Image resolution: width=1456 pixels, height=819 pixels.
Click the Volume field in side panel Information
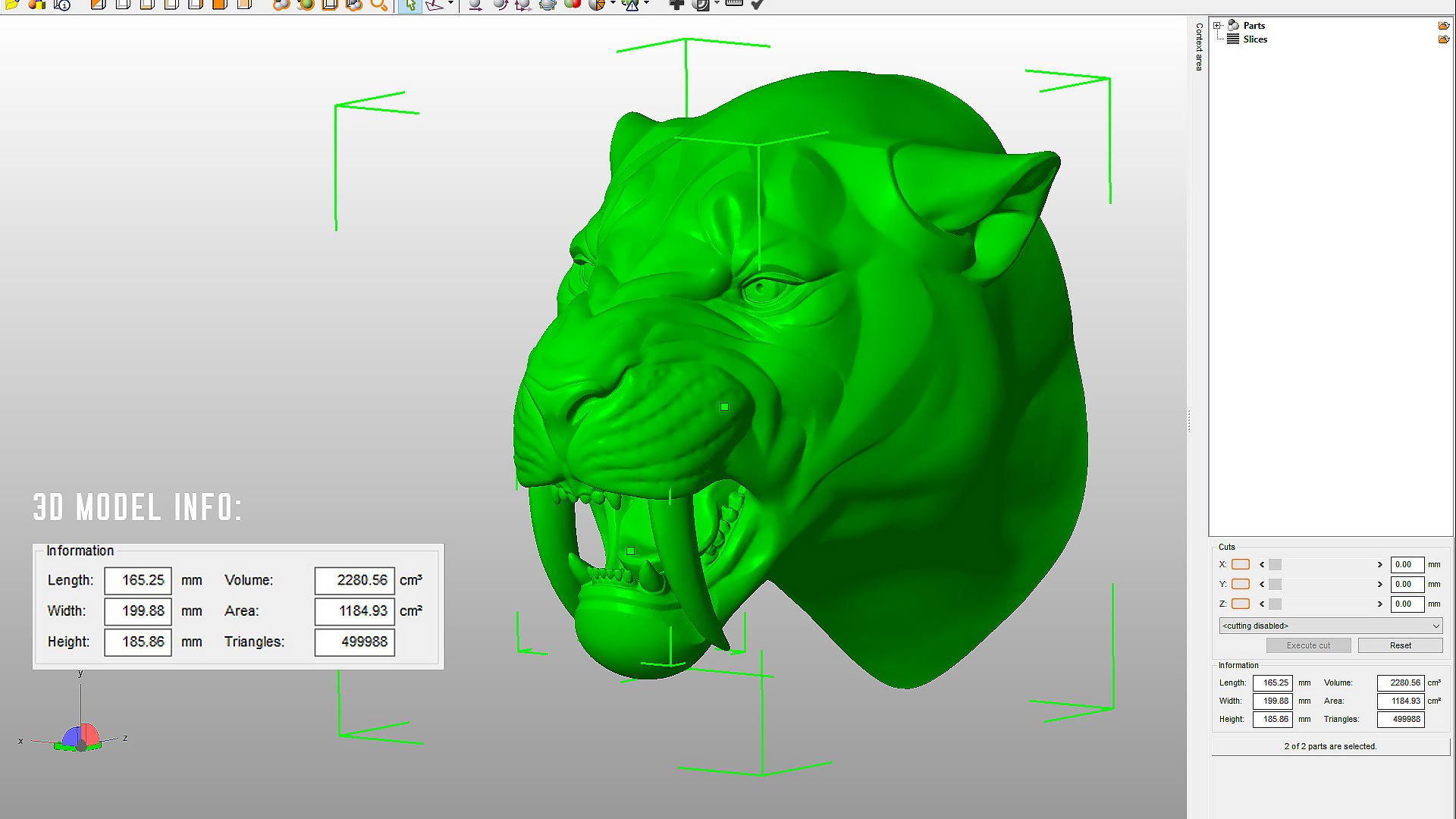point(1401,682)
